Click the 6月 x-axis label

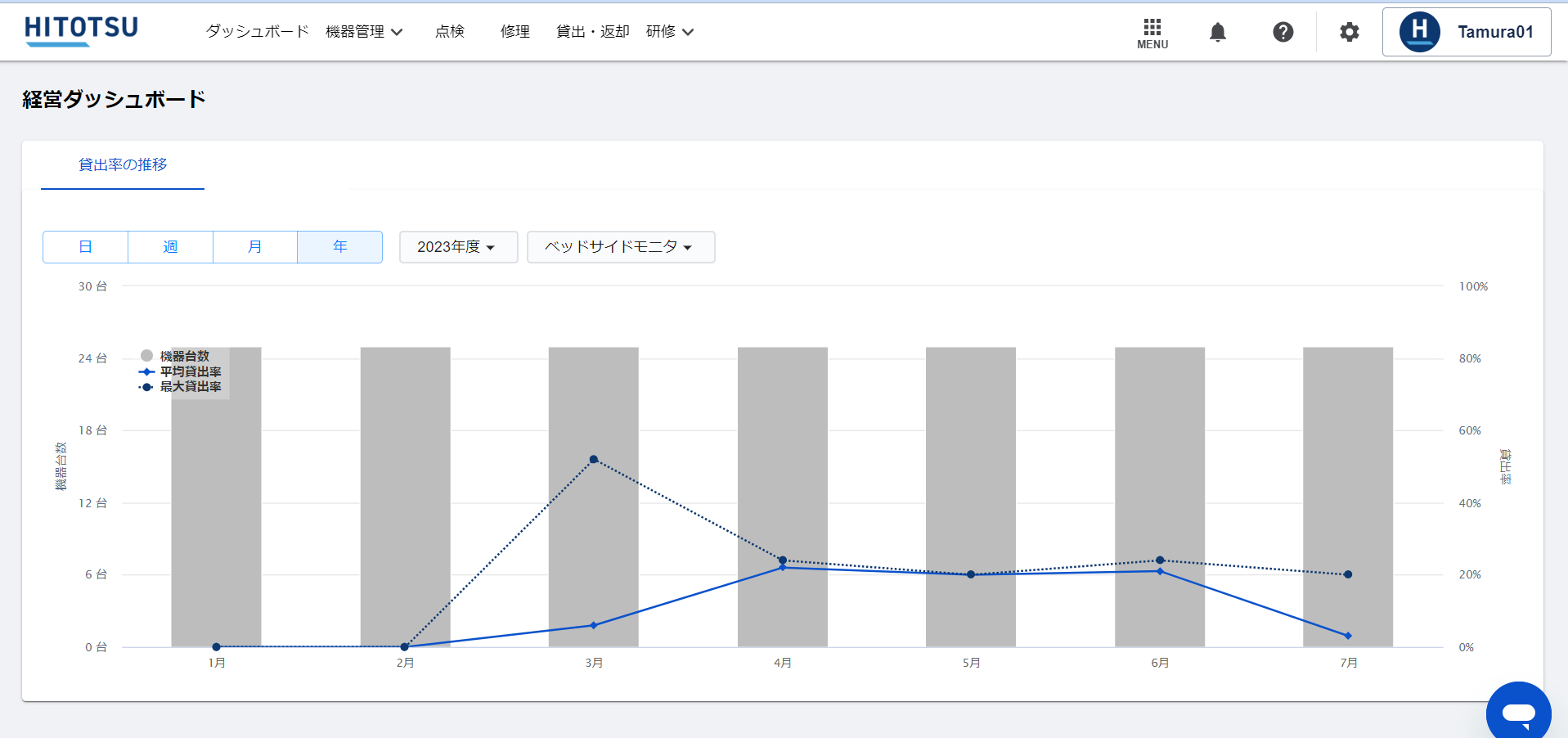tap(1160, 663)
